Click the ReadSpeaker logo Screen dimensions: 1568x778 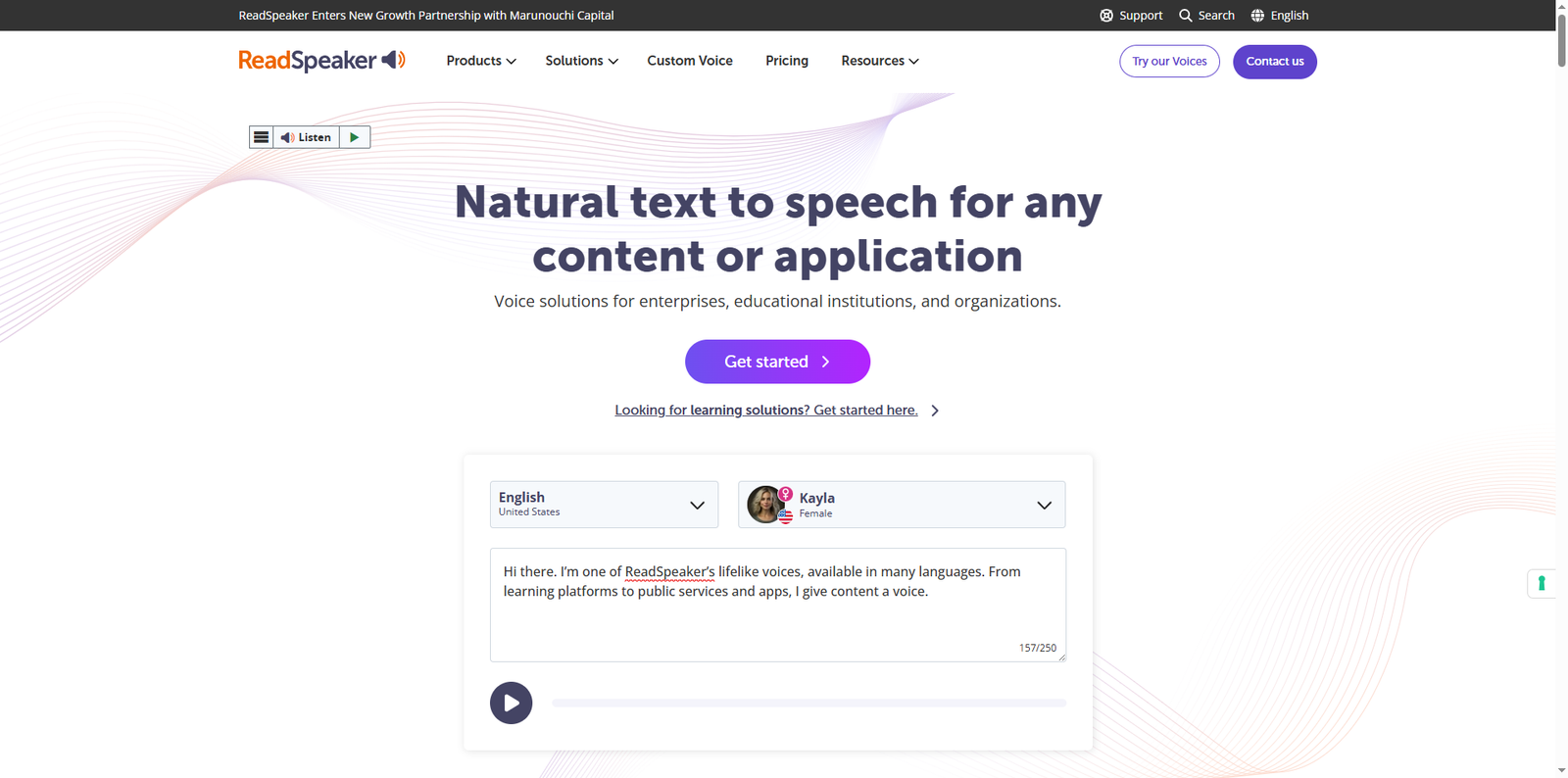tap(321, 61)
